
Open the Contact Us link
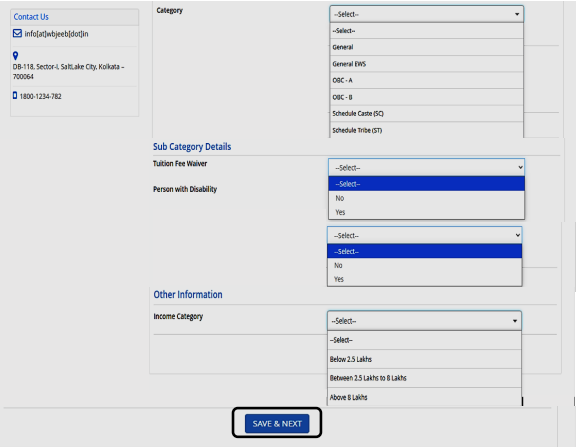point(31,17)
